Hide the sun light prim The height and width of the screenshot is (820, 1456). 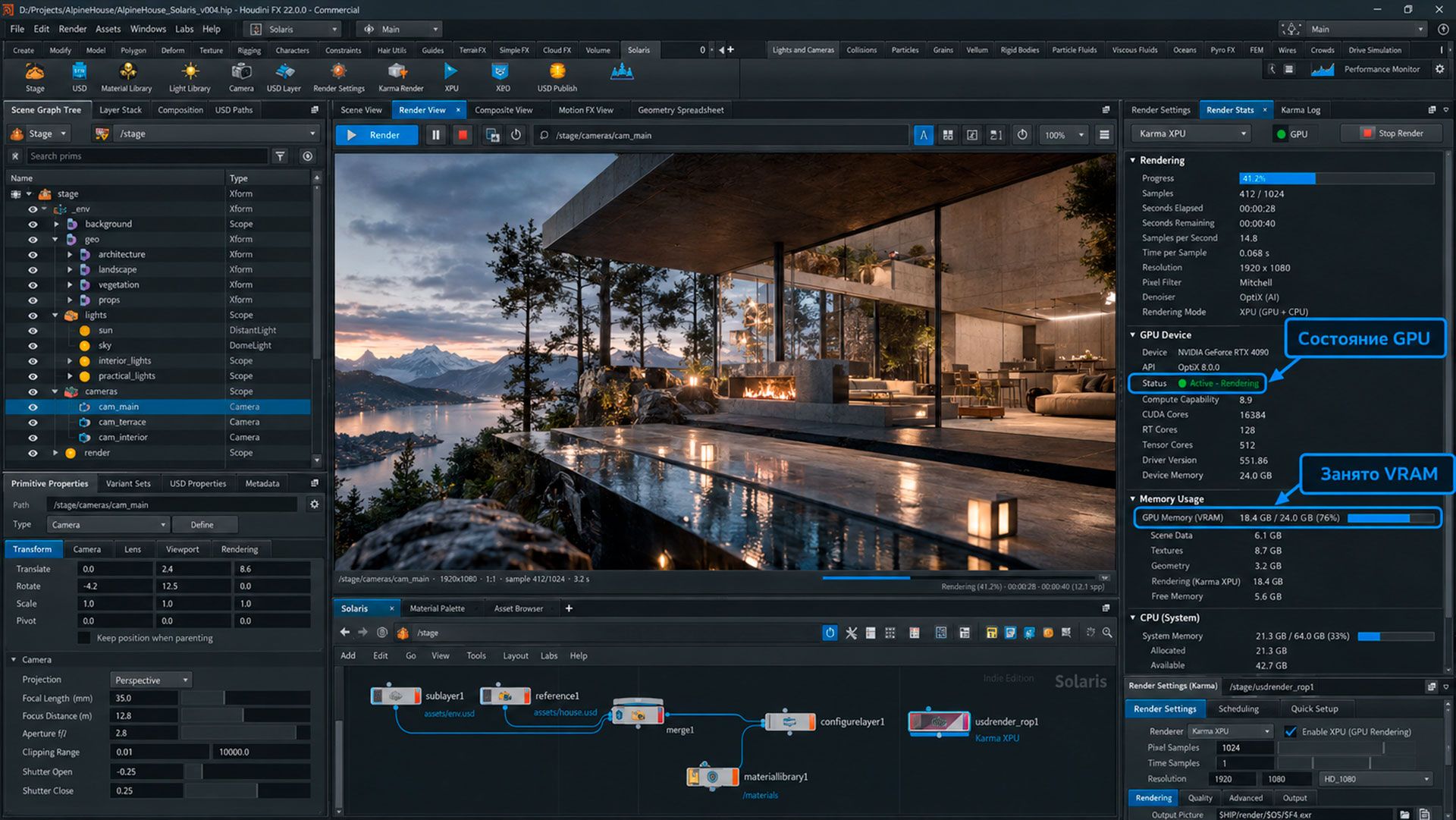(33, 331)
